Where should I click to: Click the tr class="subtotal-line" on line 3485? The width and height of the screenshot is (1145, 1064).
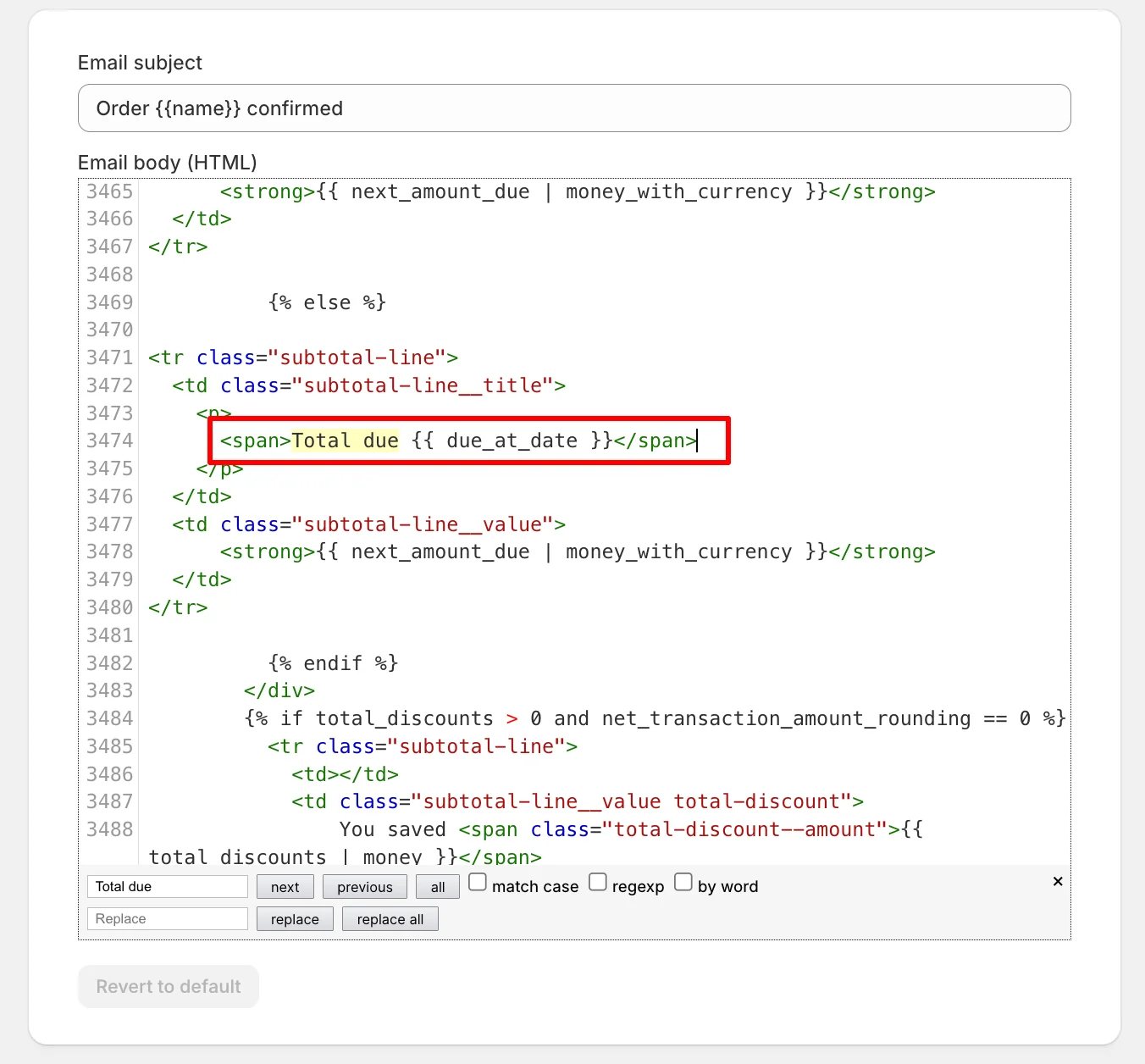423,746
